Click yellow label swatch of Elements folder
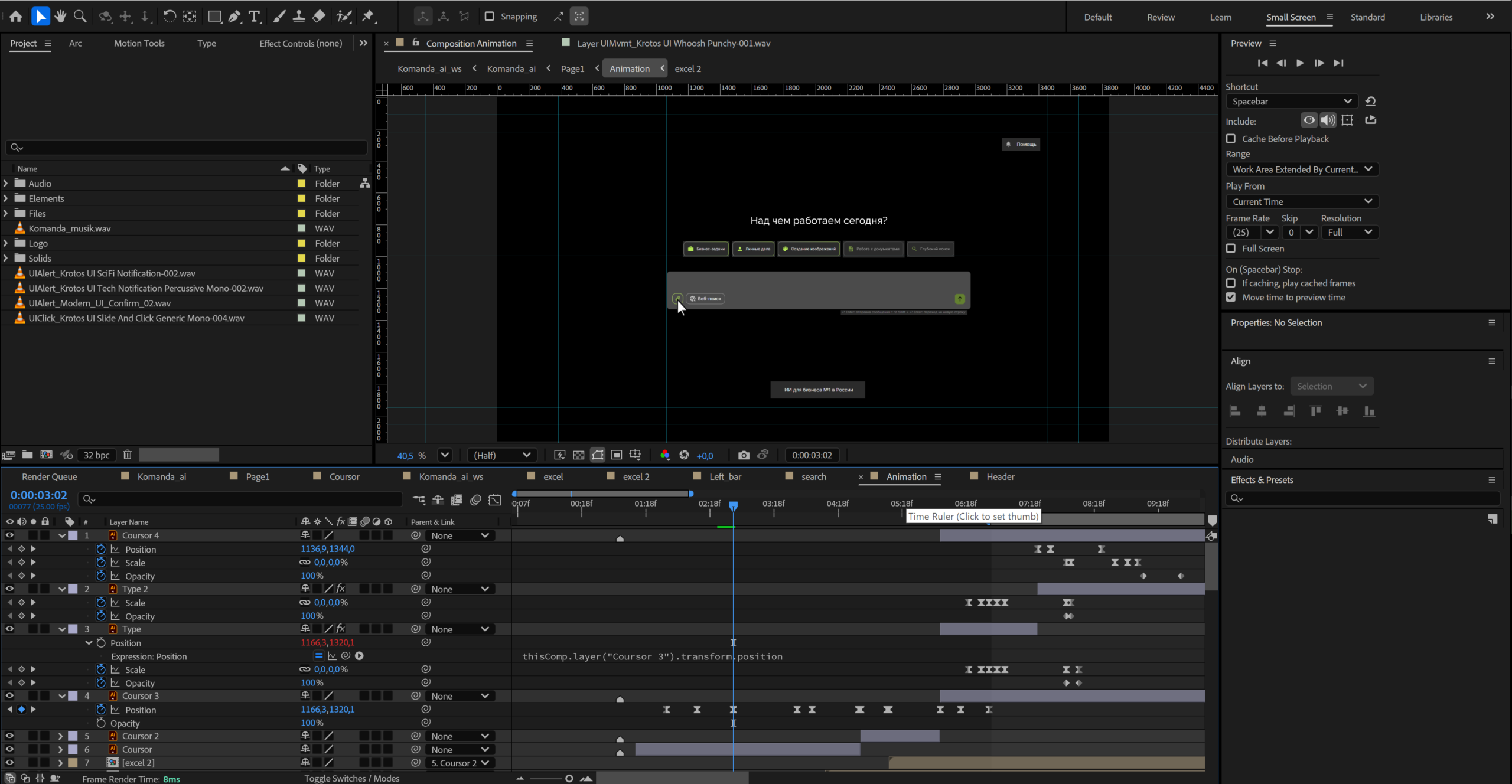The height and width of the screenshot is (784, 1512). (301, 198)
